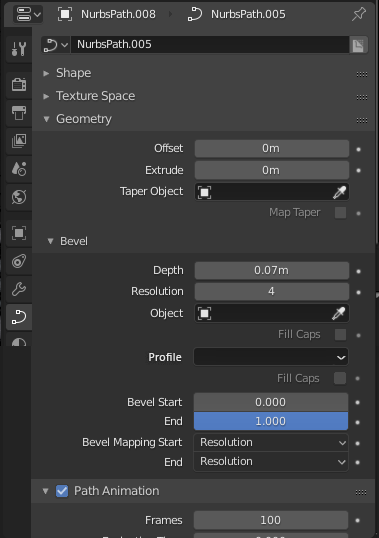
Task: Open the Output properties tab
Action: 19,113
